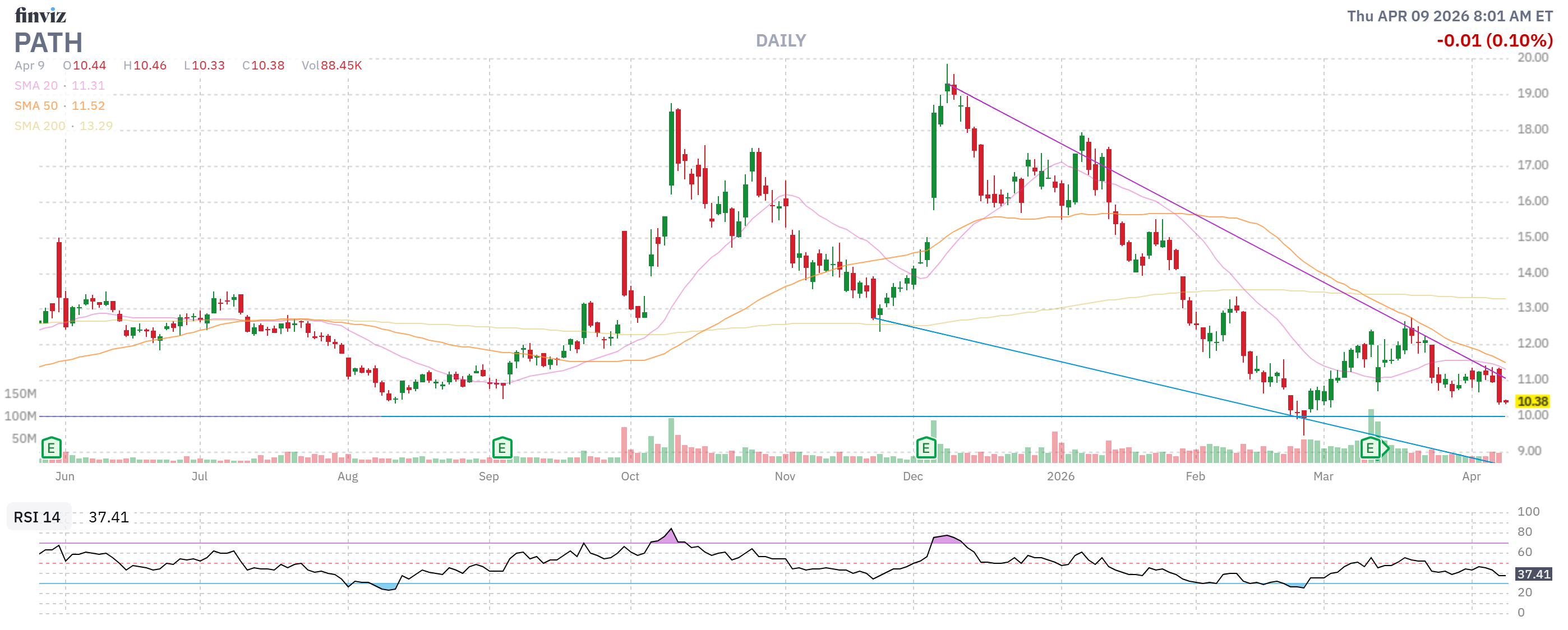This screenshot has width=1568, height=630.
Task: Click the finviz logo
Action: click(x=40, y=15)
